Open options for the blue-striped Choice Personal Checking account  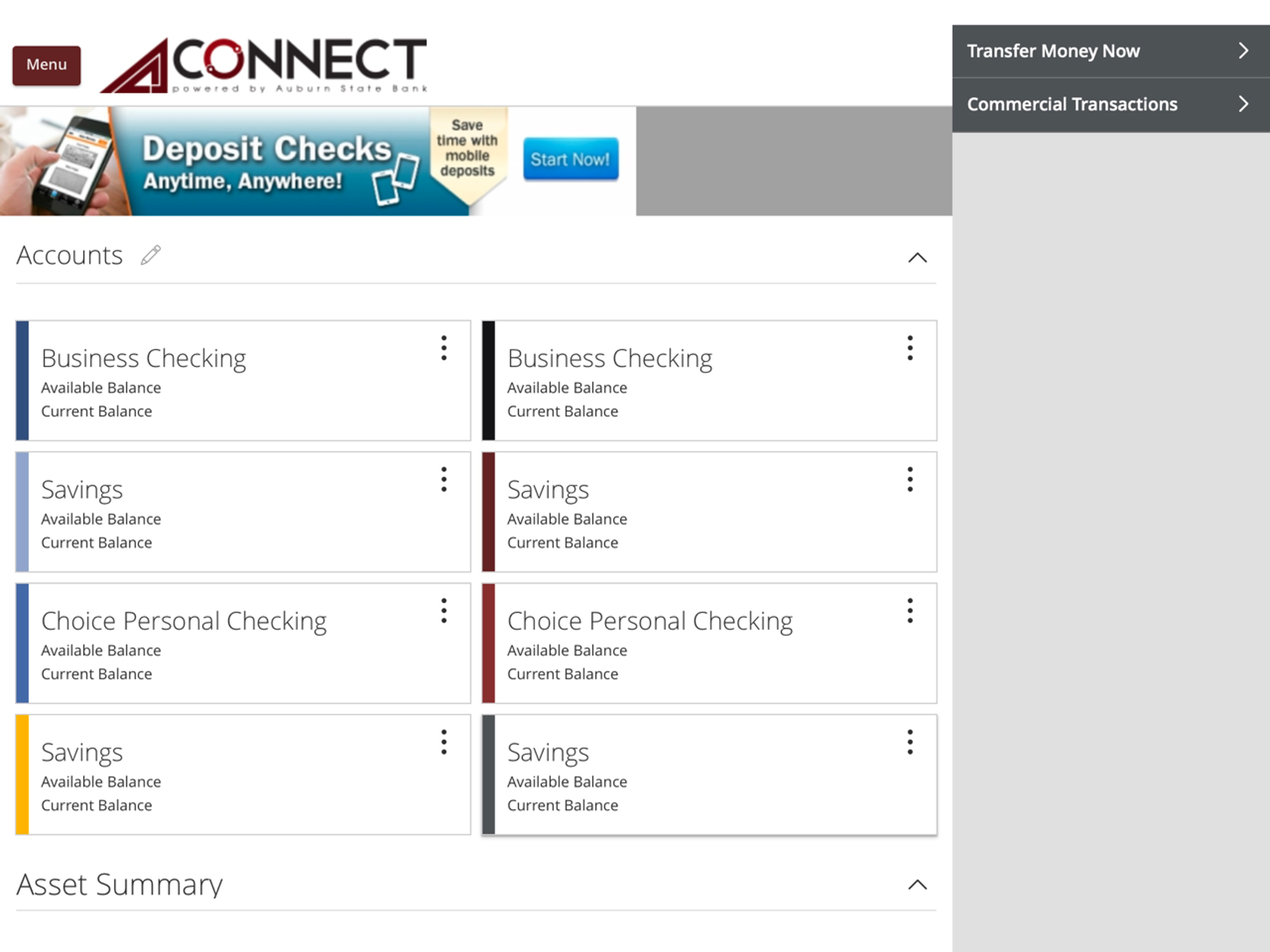tap(444, 610)
